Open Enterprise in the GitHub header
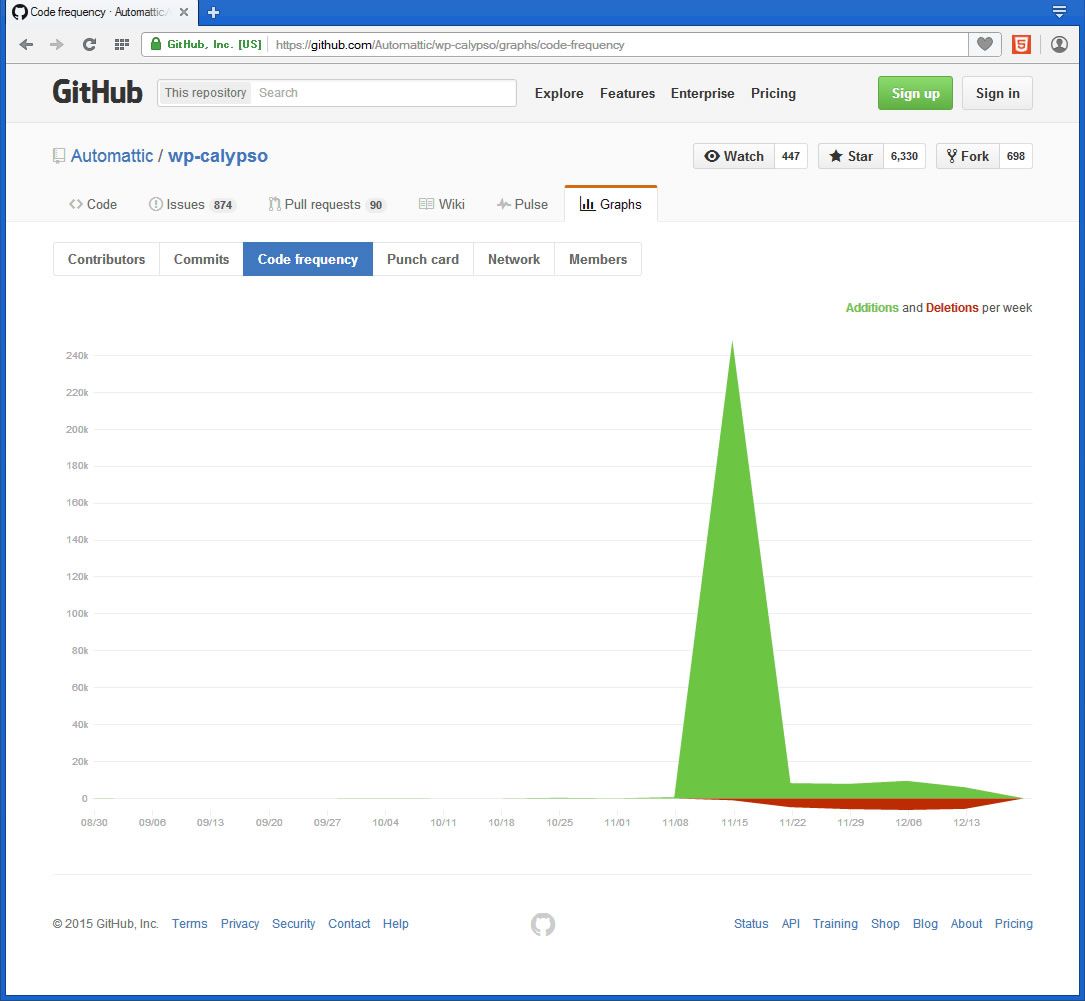 click(x=702, y=93)
